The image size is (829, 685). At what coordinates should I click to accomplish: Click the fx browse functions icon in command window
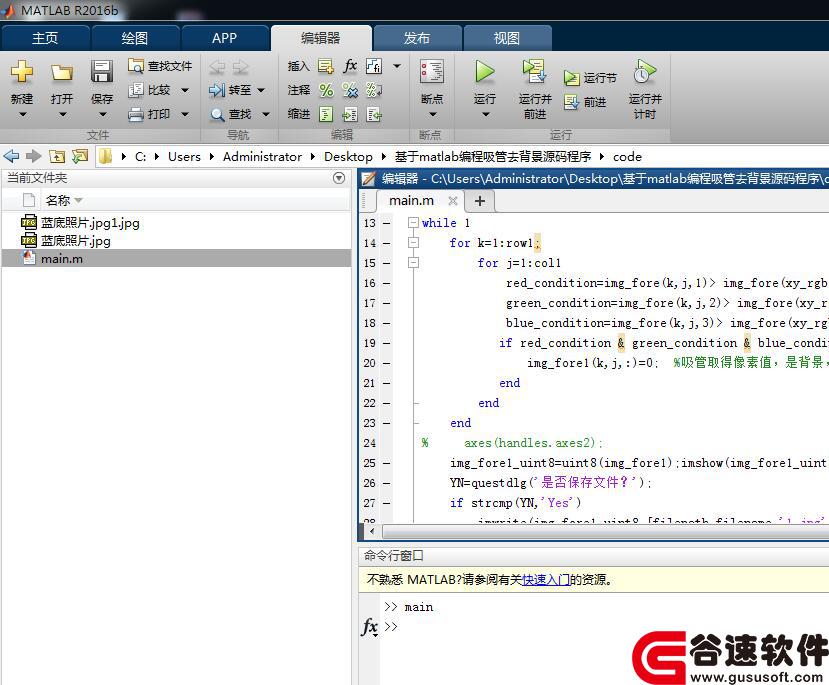click(x=370, y=627)
